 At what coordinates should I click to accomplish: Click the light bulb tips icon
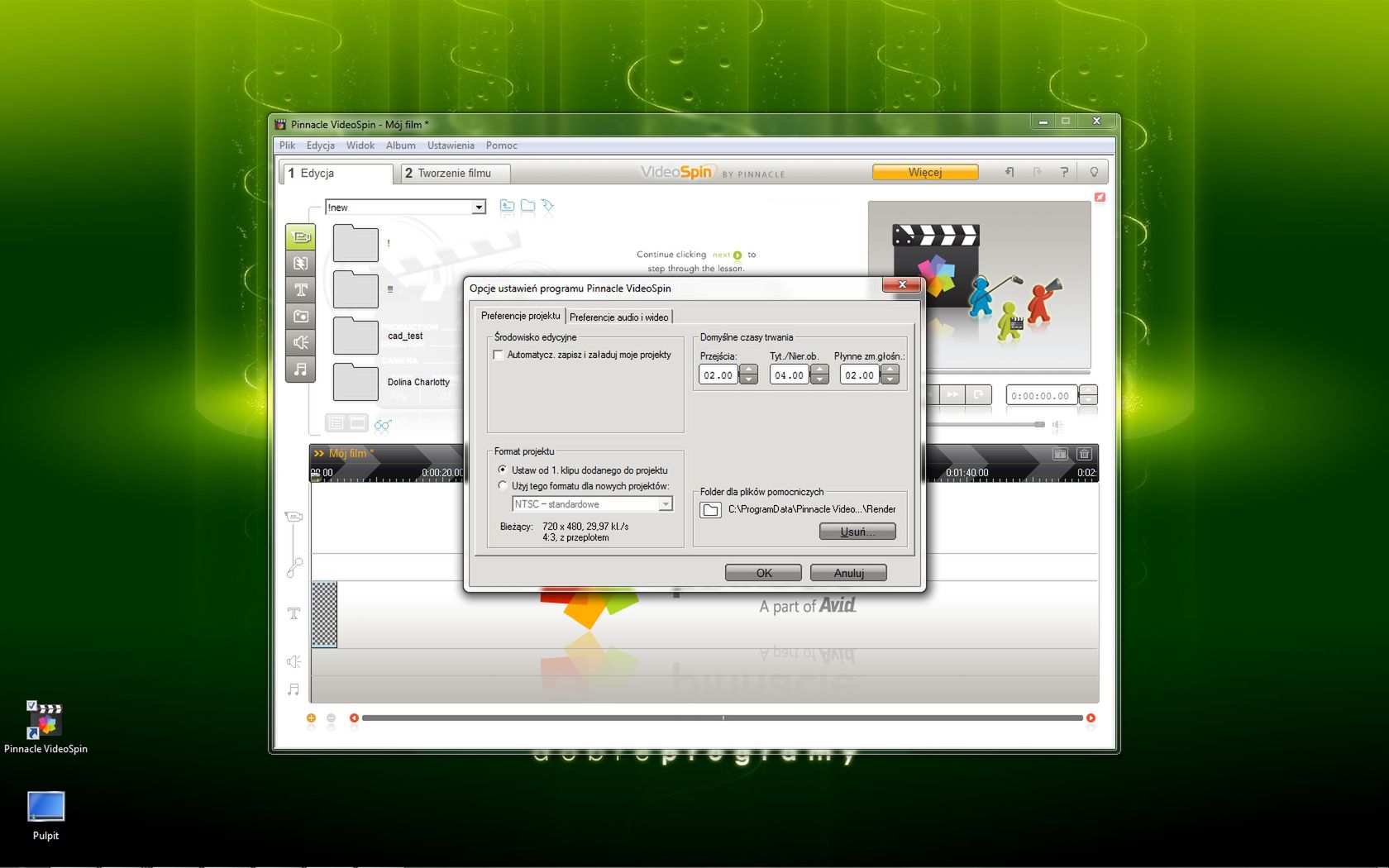tap(1094, 172)
